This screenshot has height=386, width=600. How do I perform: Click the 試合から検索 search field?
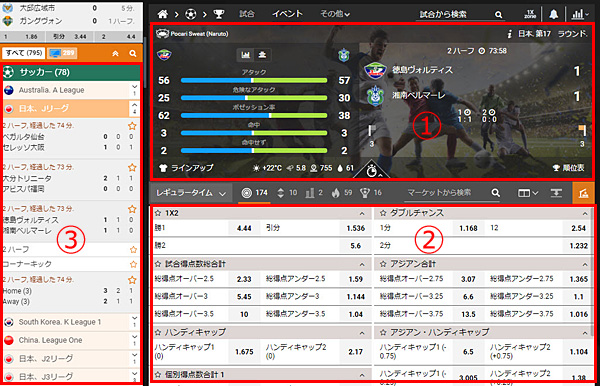[454, 15]
